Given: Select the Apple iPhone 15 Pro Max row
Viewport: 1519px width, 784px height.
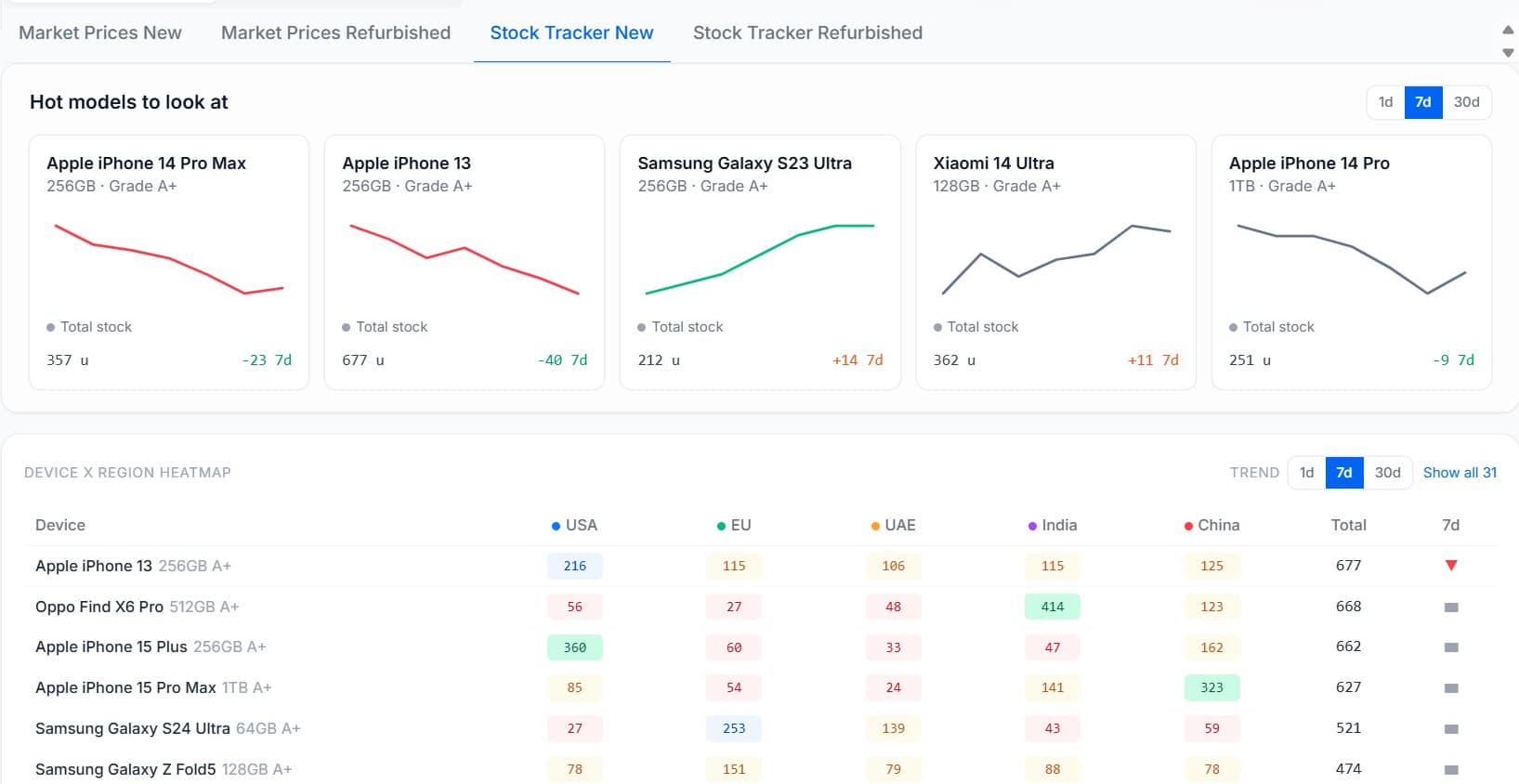Looking at the screenshot, I should click(760, 688).
